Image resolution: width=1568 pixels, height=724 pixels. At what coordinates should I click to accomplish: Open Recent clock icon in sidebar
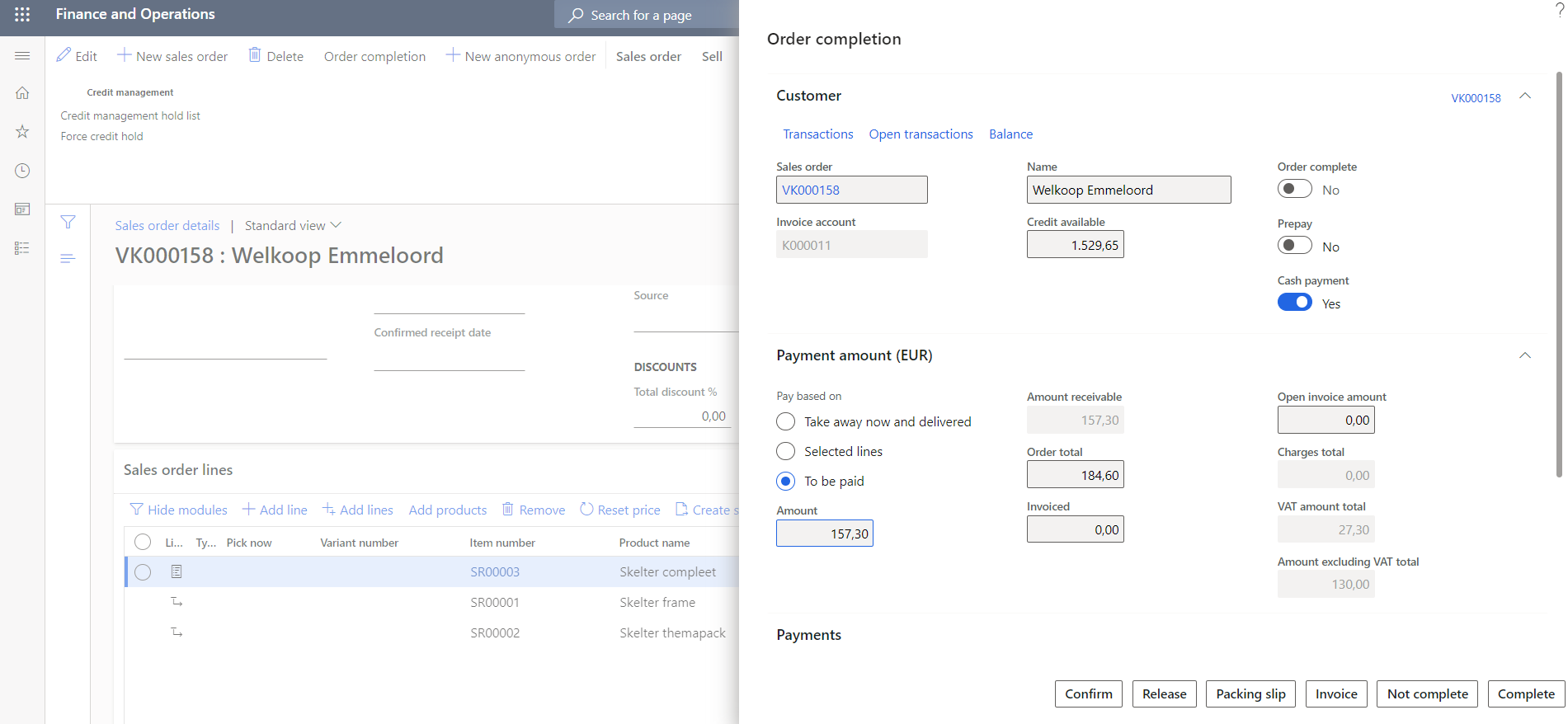[22, 171]
